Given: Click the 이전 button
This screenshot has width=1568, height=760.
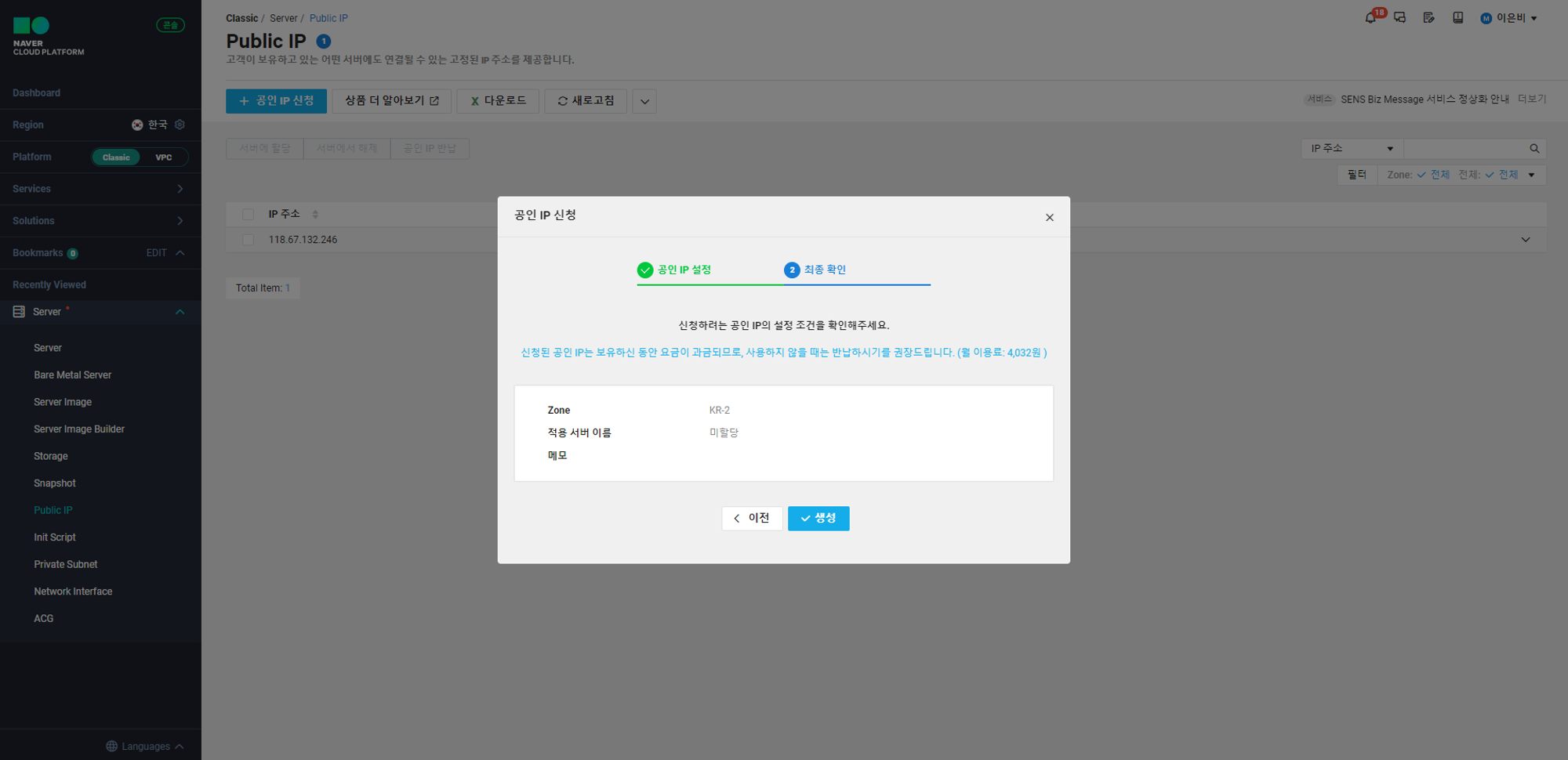Looking at the screenshot, I should pos(752,519).
